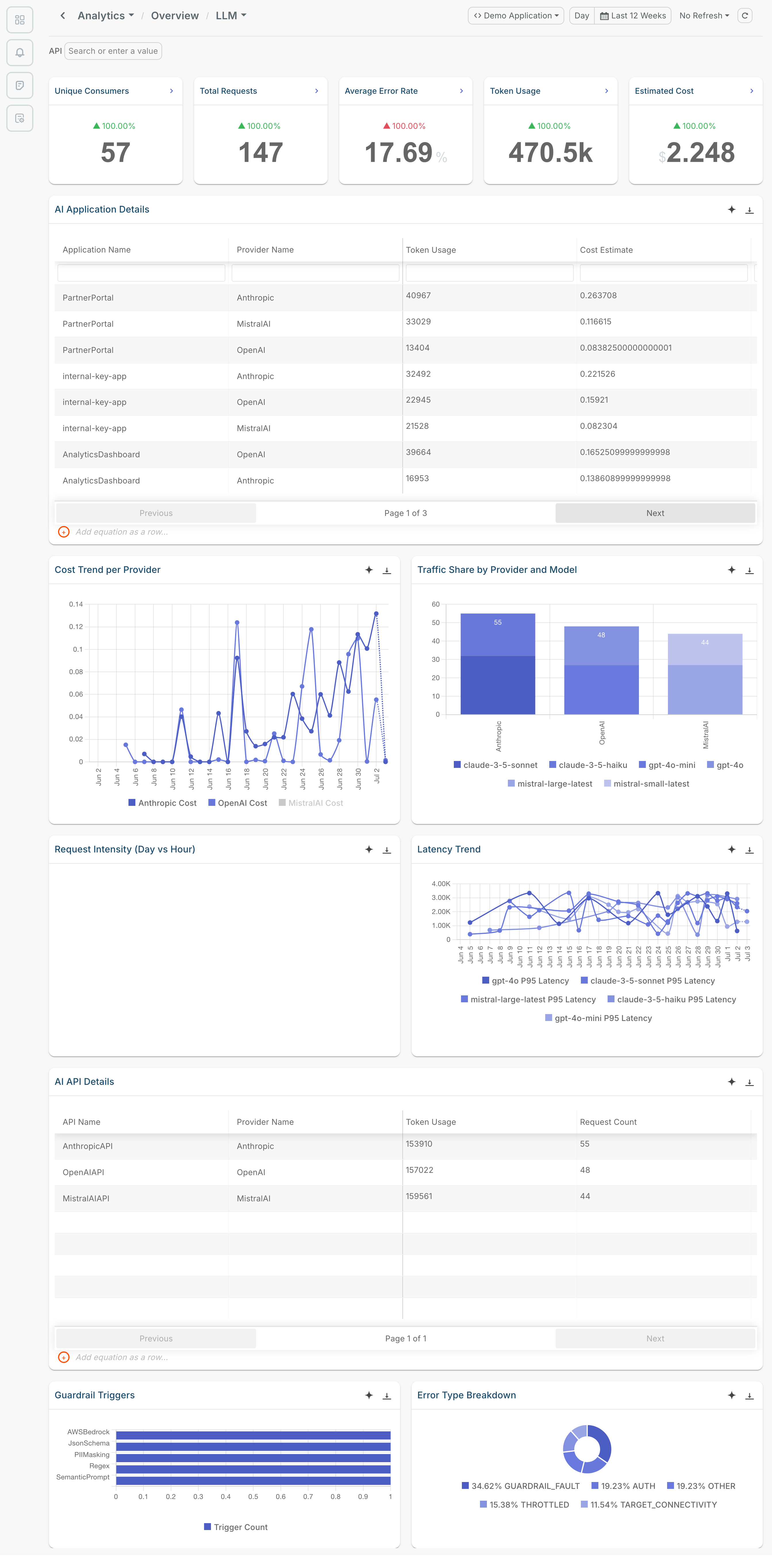Open the dashboards grid icon in sidebar
The image size is (772, 1568).
tap(20, 20)
